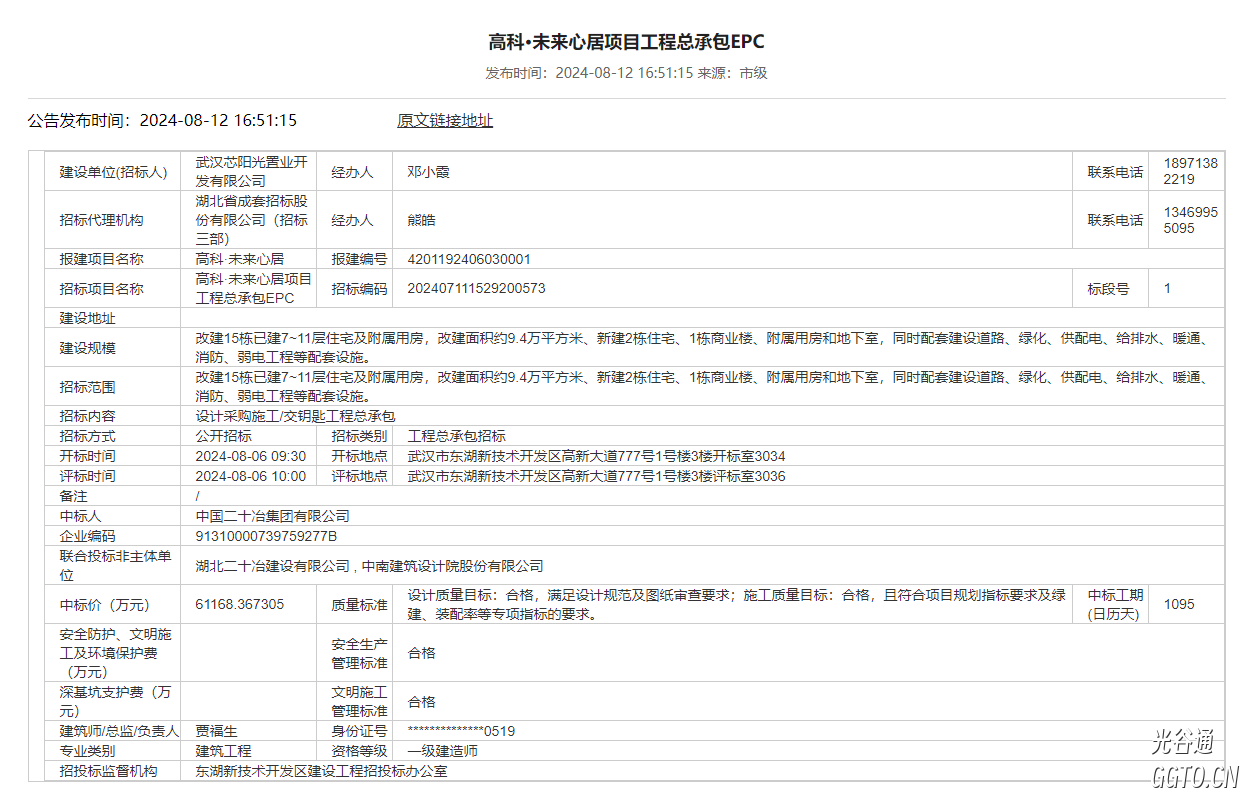Click the 评标时间 value 2024-08-06 10:00

[250, 476]
